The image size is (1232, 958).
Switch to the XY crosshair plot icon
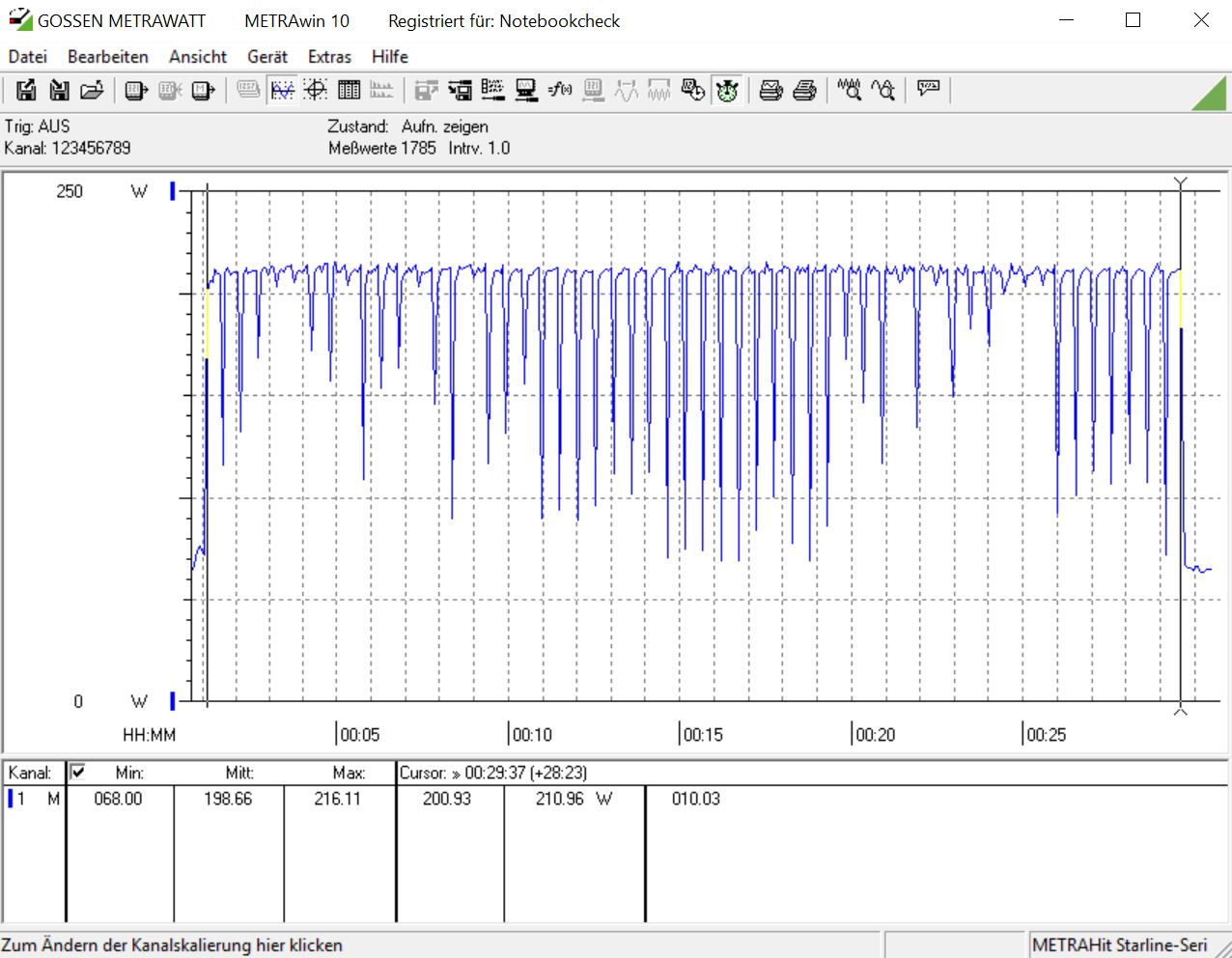[316, 91]
